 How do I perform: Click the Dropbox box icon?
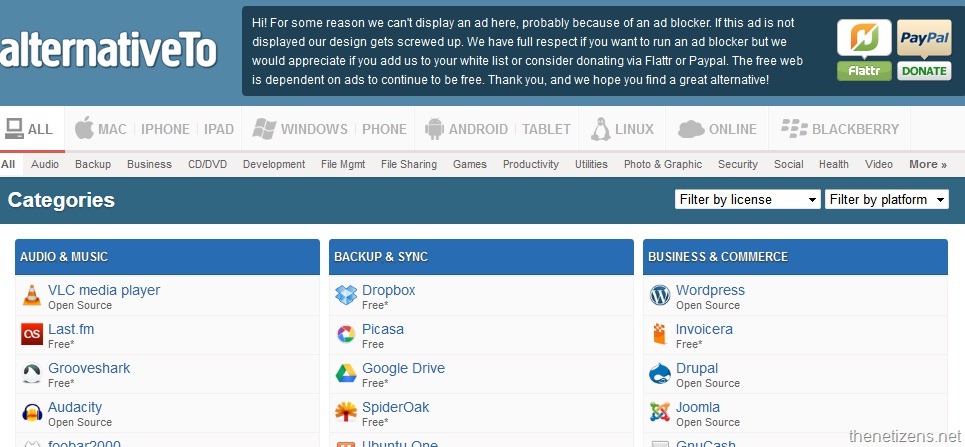coord(346,295)
